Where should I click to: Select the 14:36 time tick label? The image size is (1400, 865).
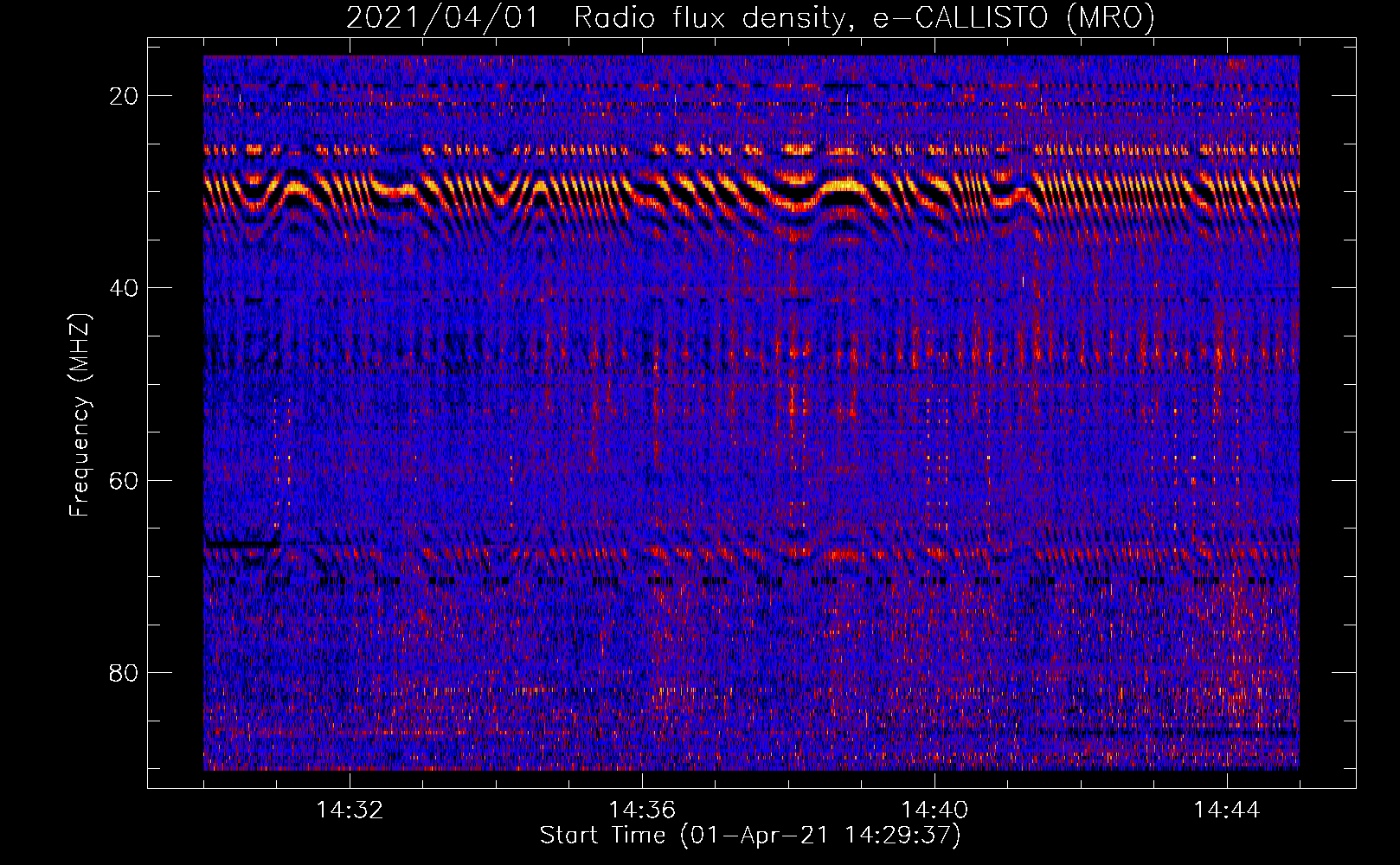coord(642,811)
